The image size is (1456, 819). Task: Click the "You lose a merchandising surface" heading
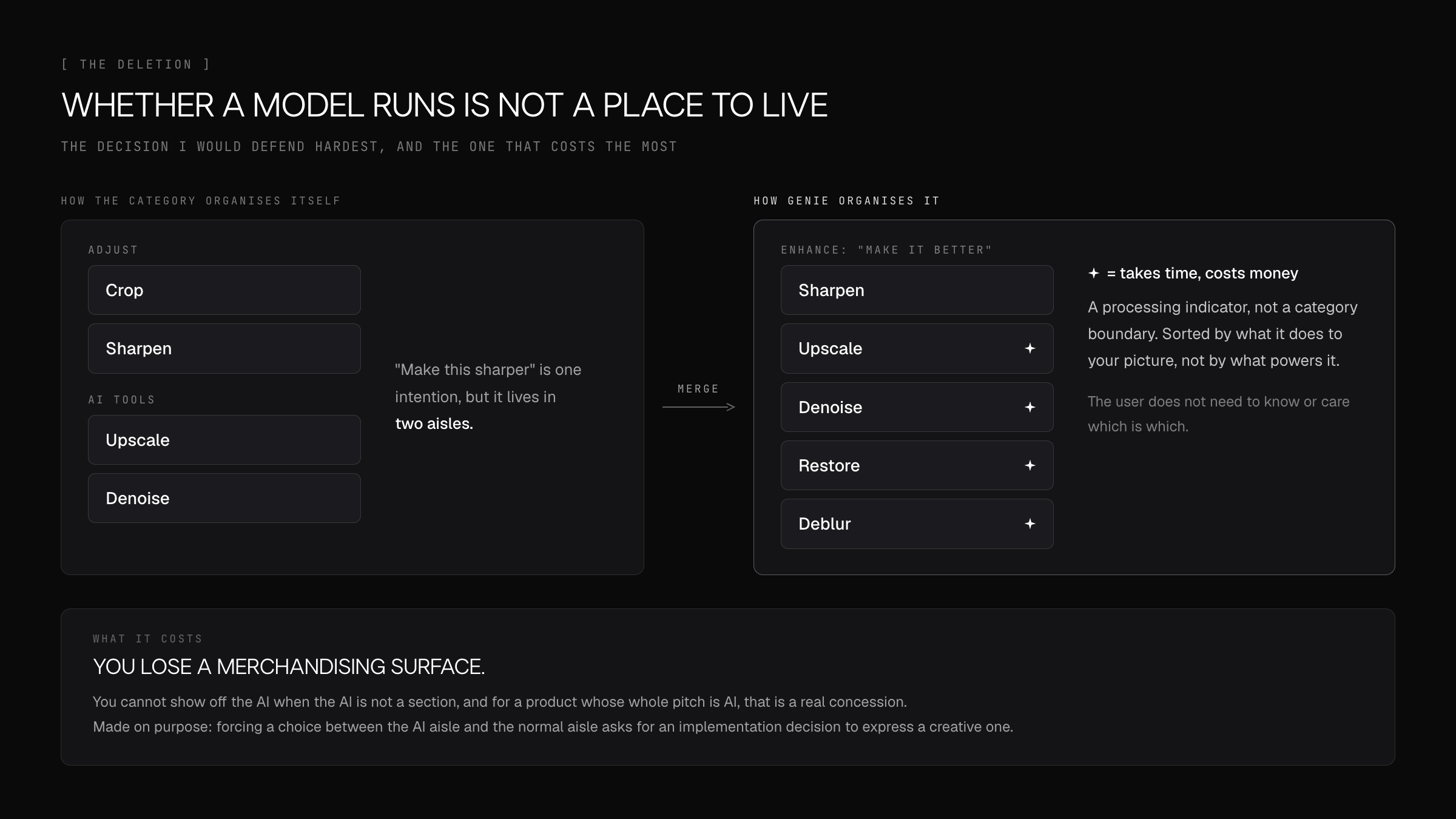click(289, 667)
